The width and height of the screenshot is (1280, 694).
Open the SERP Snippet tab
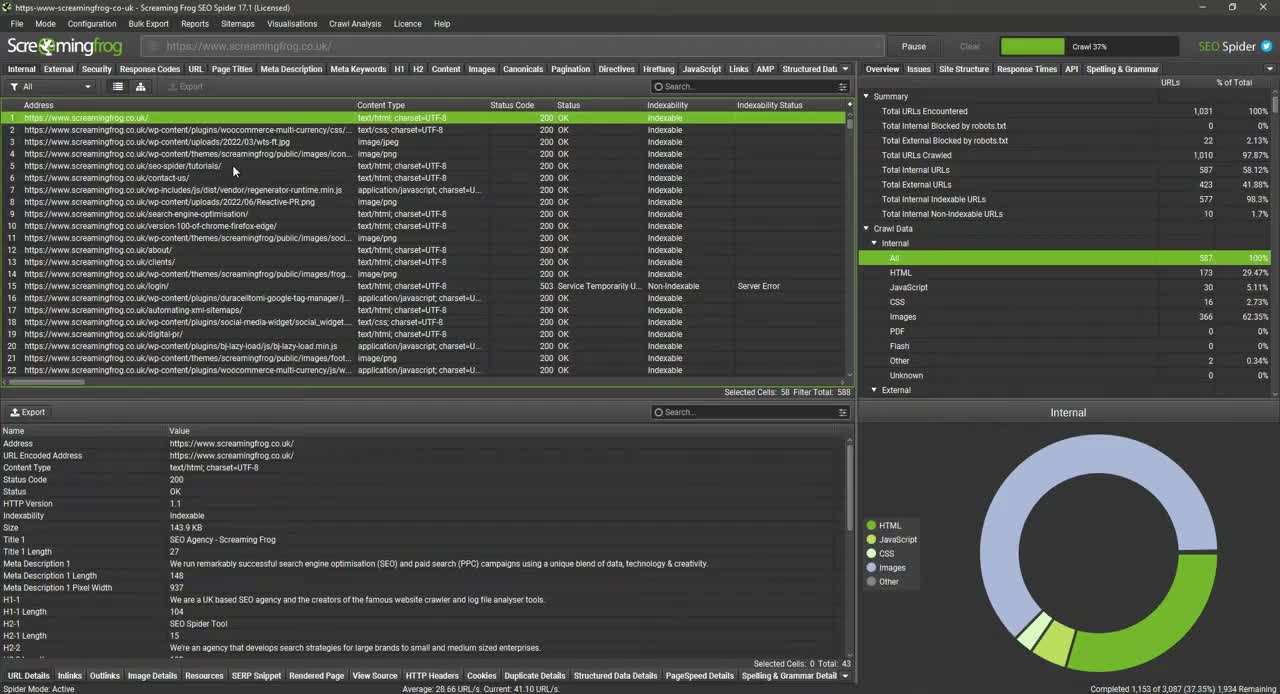[x=257, y=676]
